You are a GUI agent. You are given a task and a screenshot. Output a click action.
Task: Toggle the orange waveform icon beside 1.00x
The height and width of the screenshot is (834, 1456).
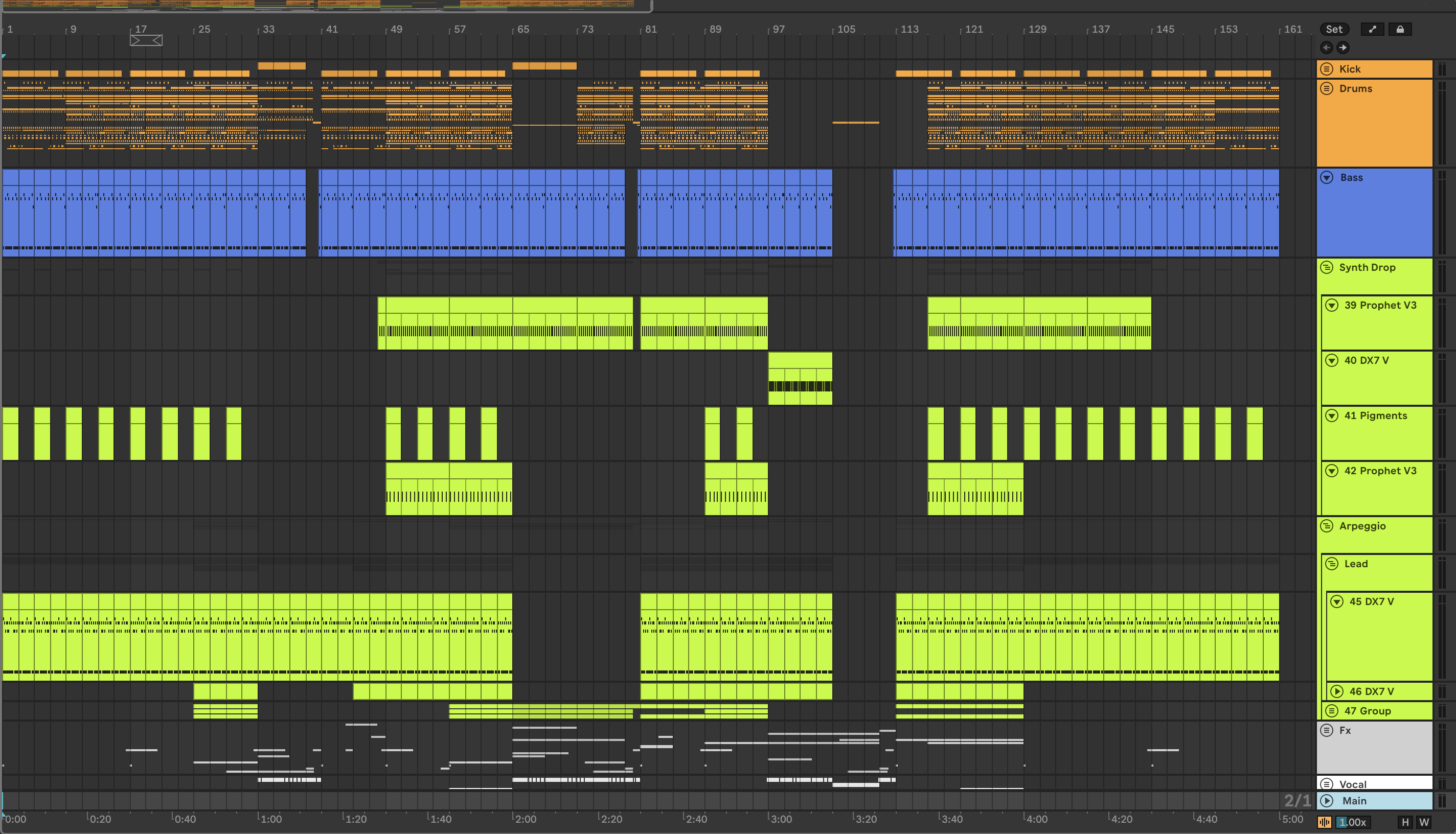coord(1324,823)
